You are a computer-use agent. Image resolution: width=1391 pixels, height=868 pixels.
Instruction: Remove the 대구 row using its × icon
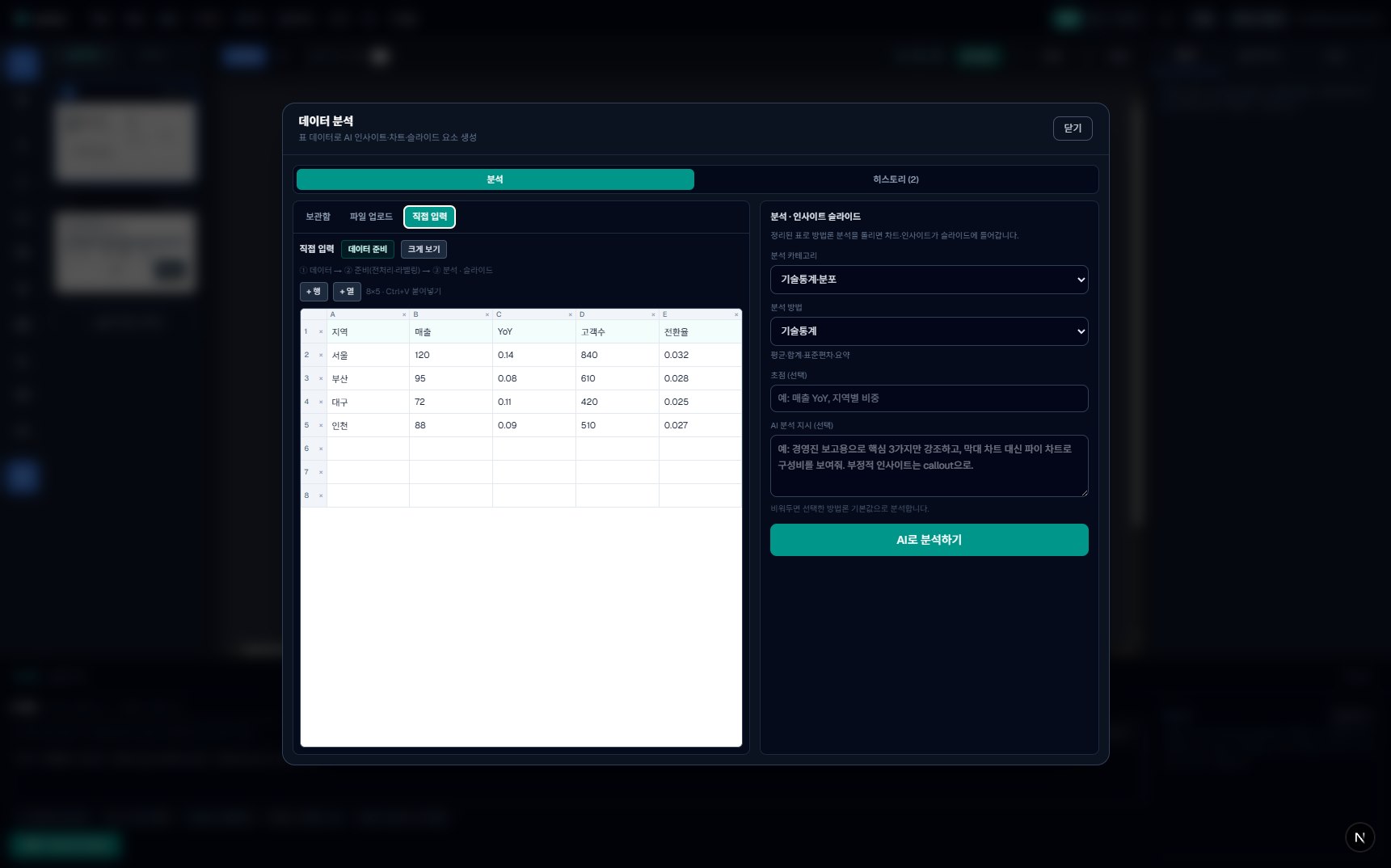pos(321,402)
